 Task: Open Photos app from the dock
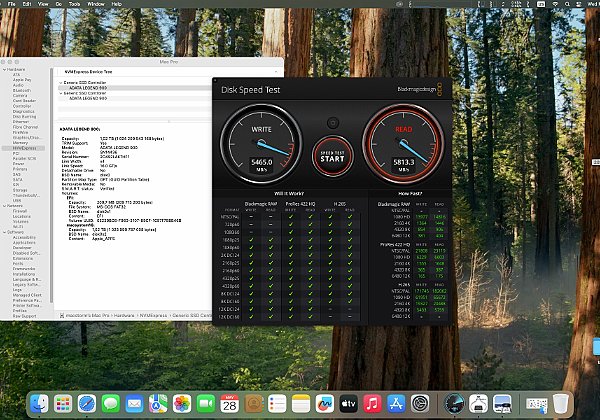coord(182,403)
